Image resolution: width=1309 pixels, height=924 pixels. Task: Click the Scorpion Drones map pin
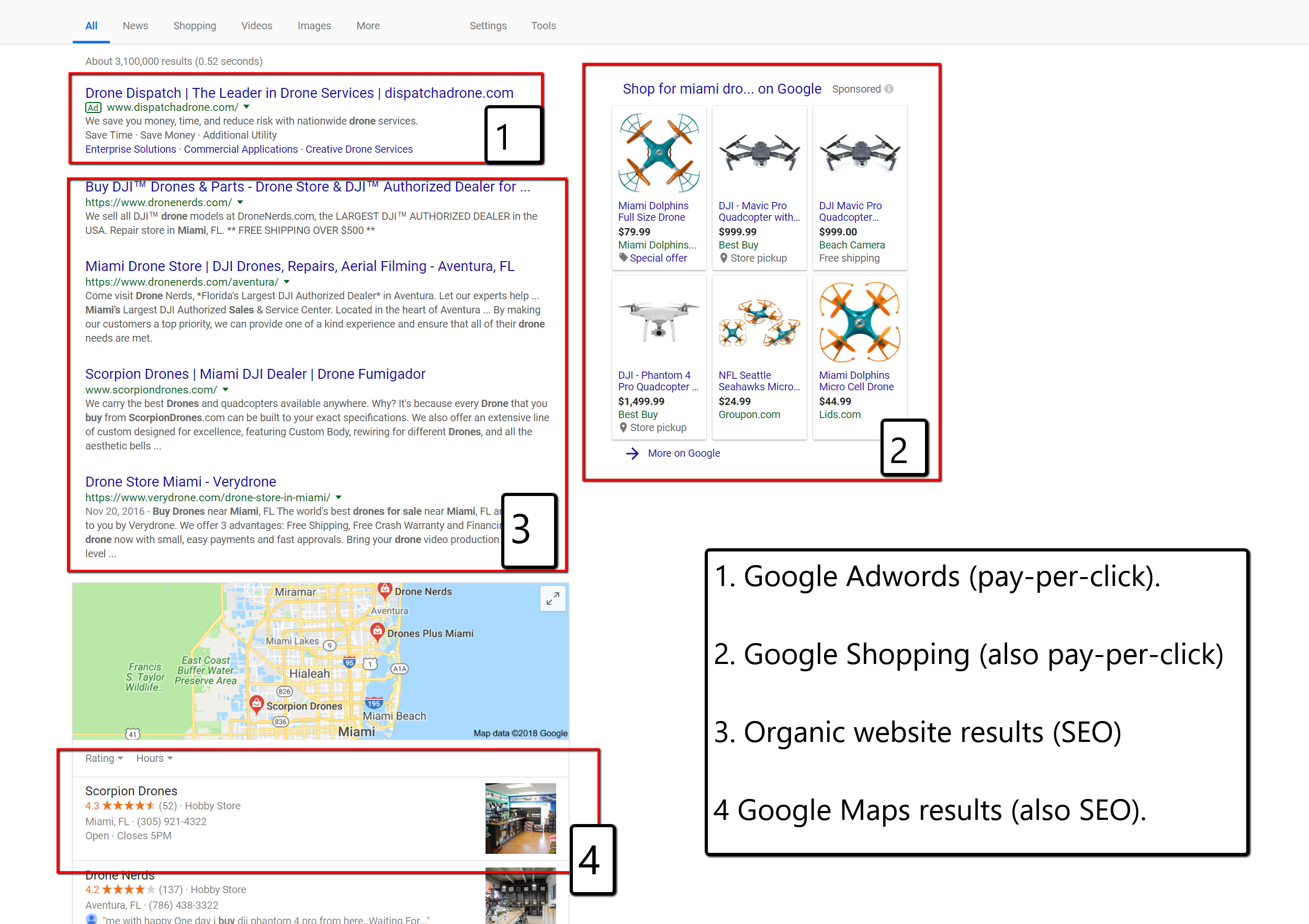coord(256,703)
